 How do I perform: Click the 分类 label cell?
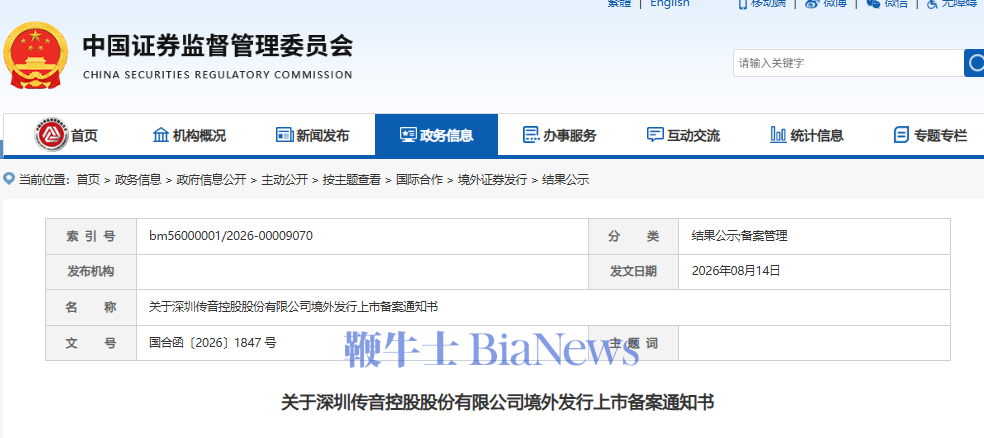pos(633,236)
